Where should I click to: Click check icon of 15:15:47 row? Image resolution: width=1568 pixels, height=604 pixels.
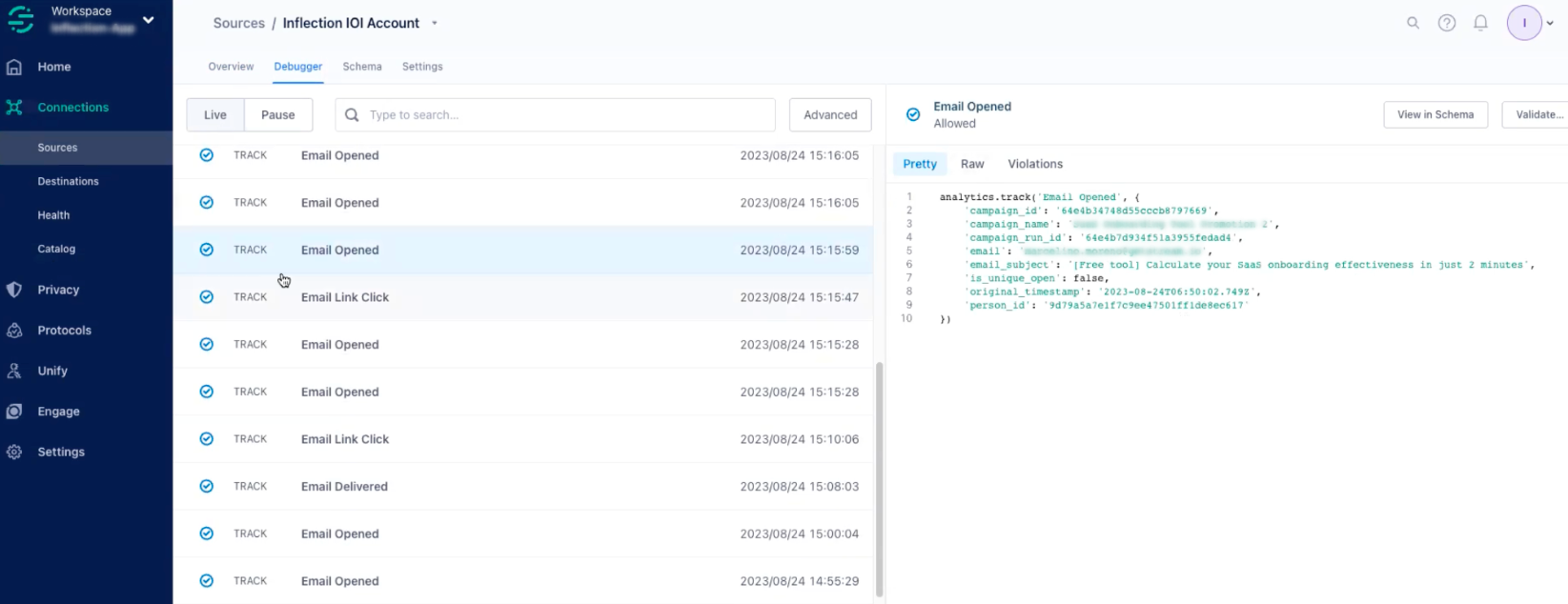[207, 297]
